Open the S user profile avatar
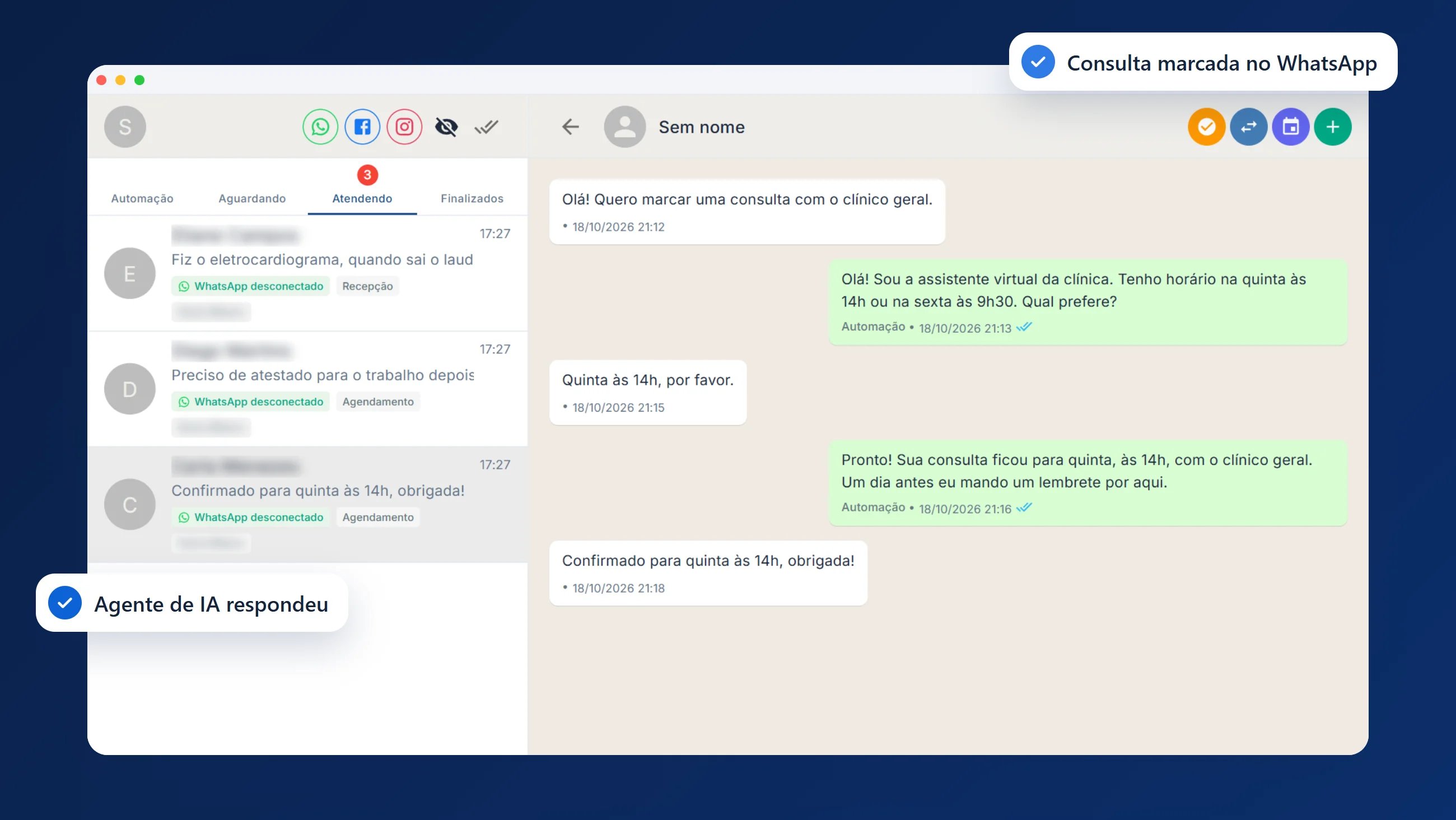This screenshot has width=1456, height=820. 125,127
